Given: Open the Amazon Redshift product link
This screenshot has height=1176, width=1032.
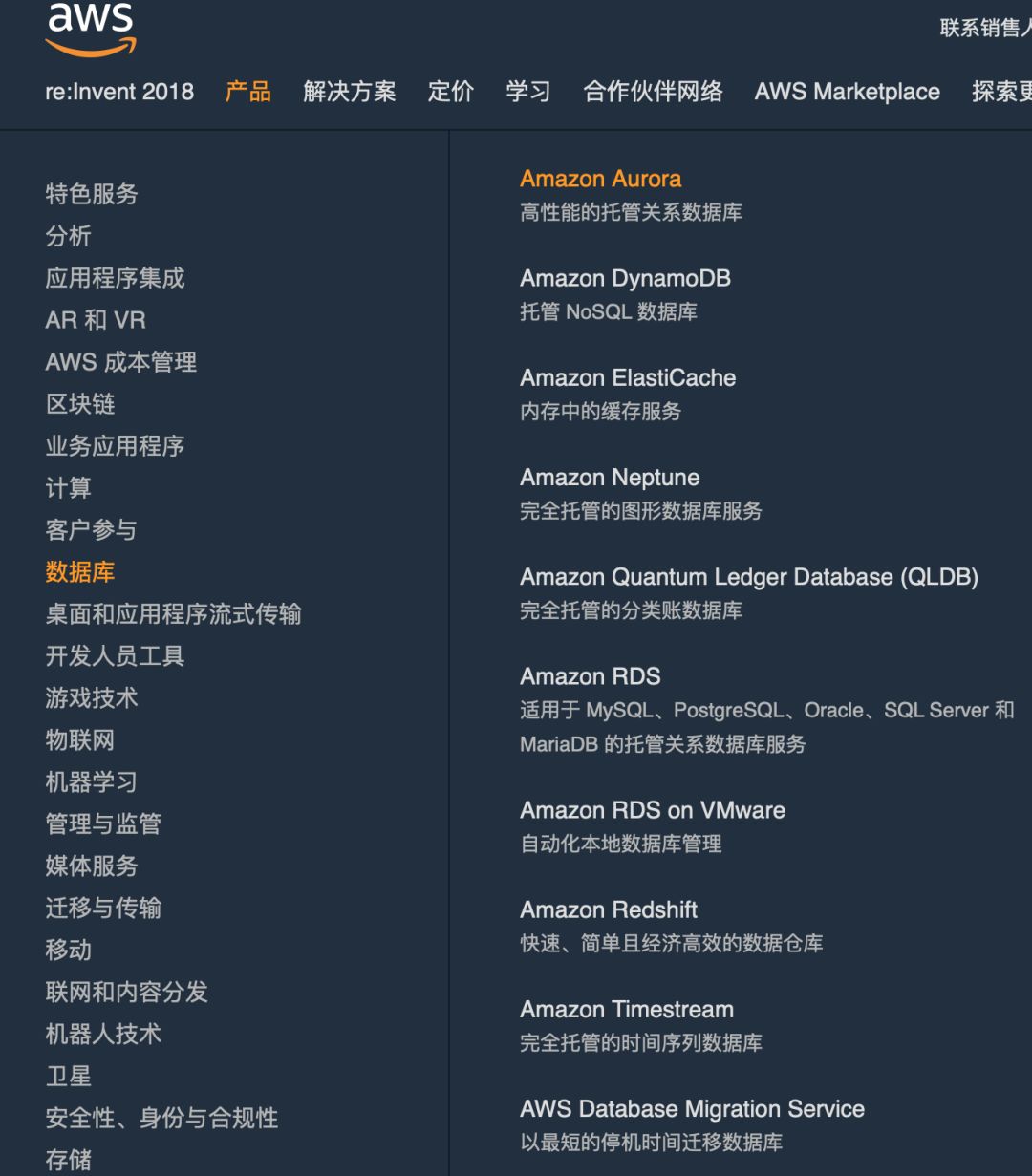Looking at the screenshot, I should pyautogui.click(x=609, y=909).
